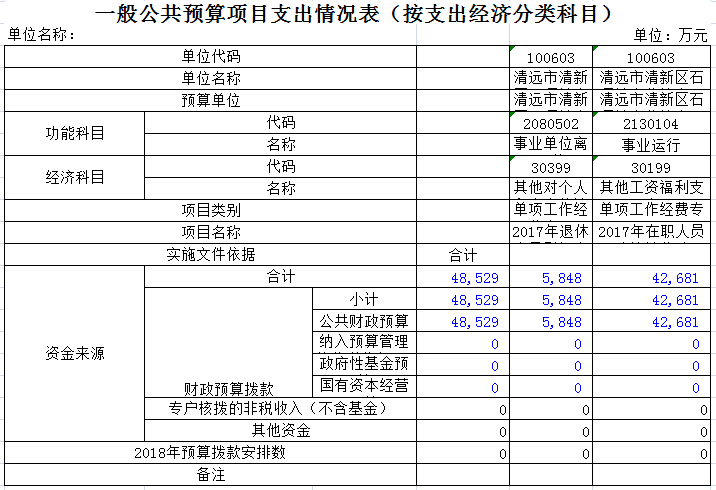Select the 经济科目 merged cell
Image resolution: width=716 pixels, height=490 pixels.
pos(75,177)
